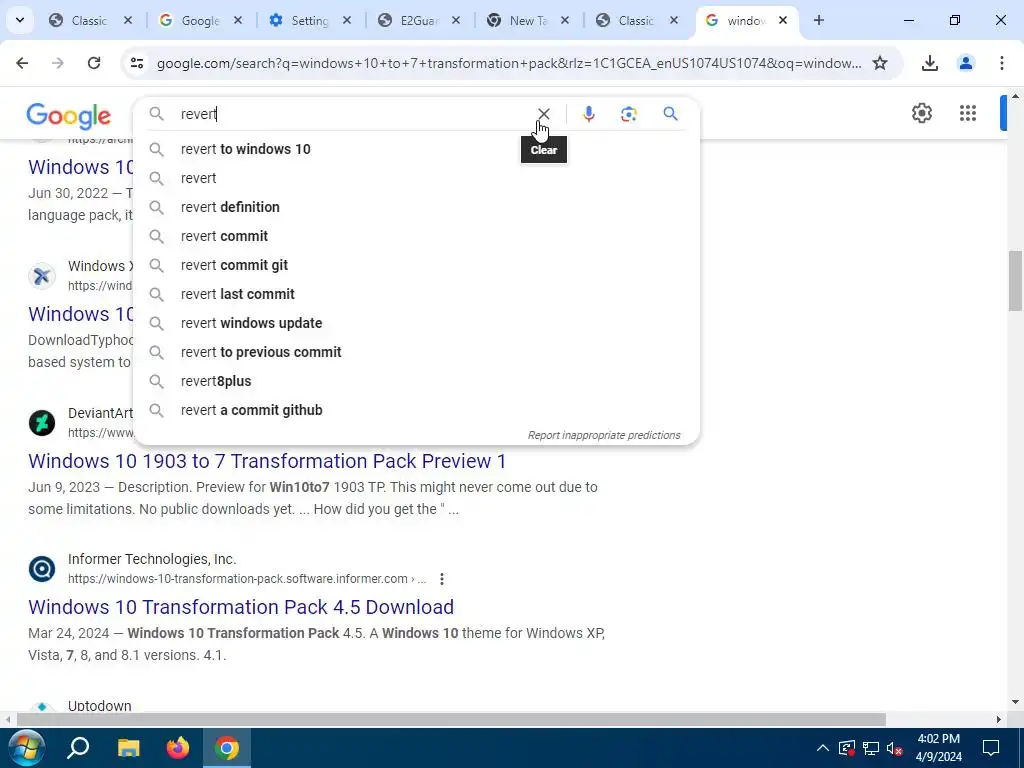
Task: Bookmark this page with star icon
Action: pyautogui.click(x=880, y=63)
